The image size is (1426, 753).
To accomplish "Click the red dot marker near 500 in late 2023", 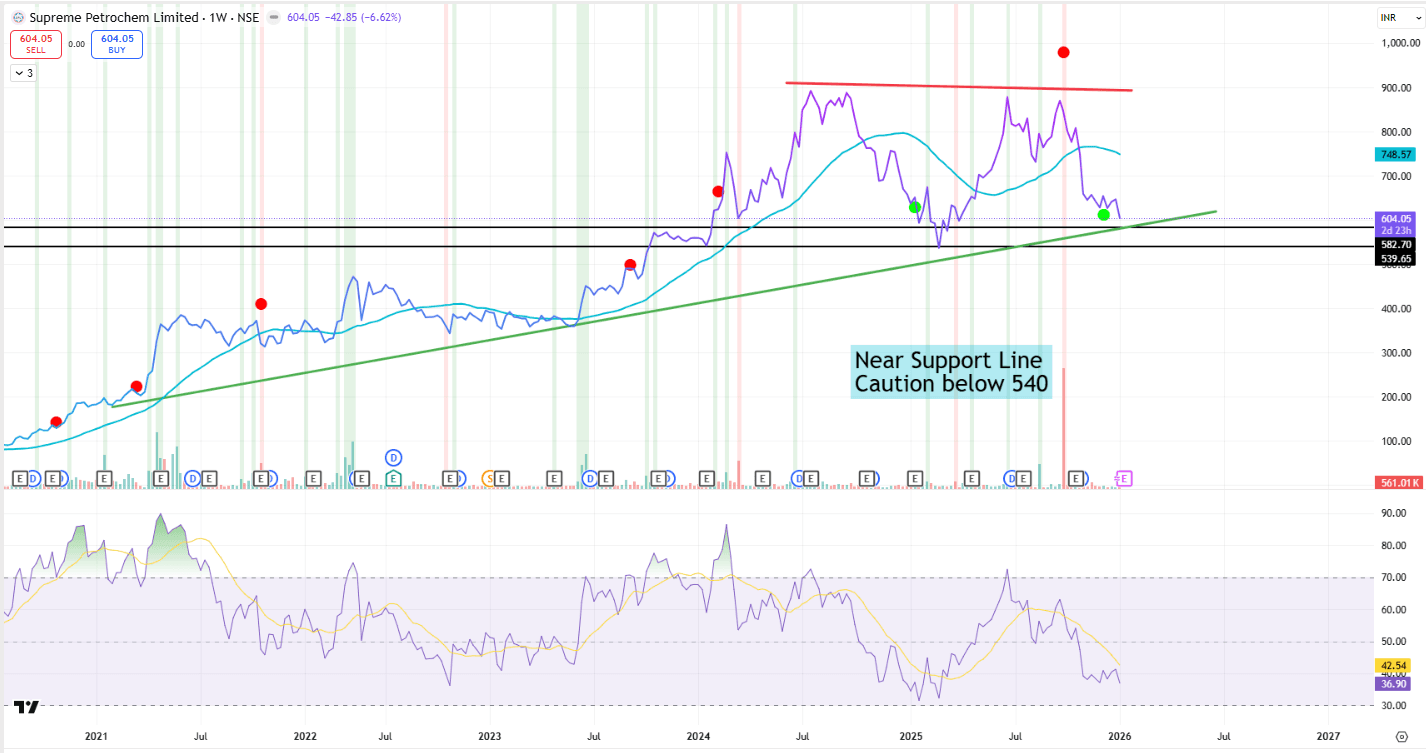I will pos(630,264).
